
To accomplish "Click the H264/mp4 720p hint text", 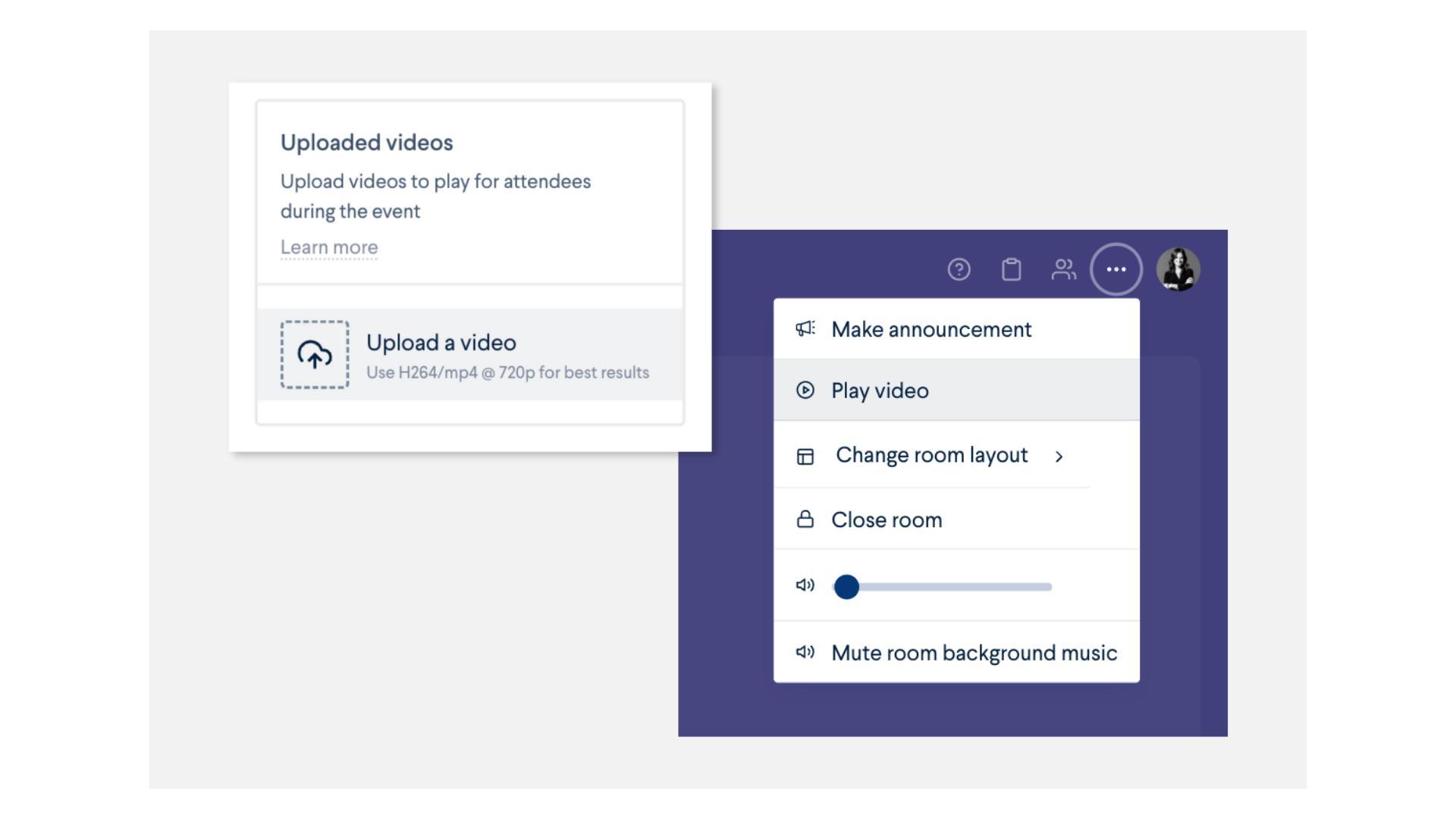I will tap(507, 373).
